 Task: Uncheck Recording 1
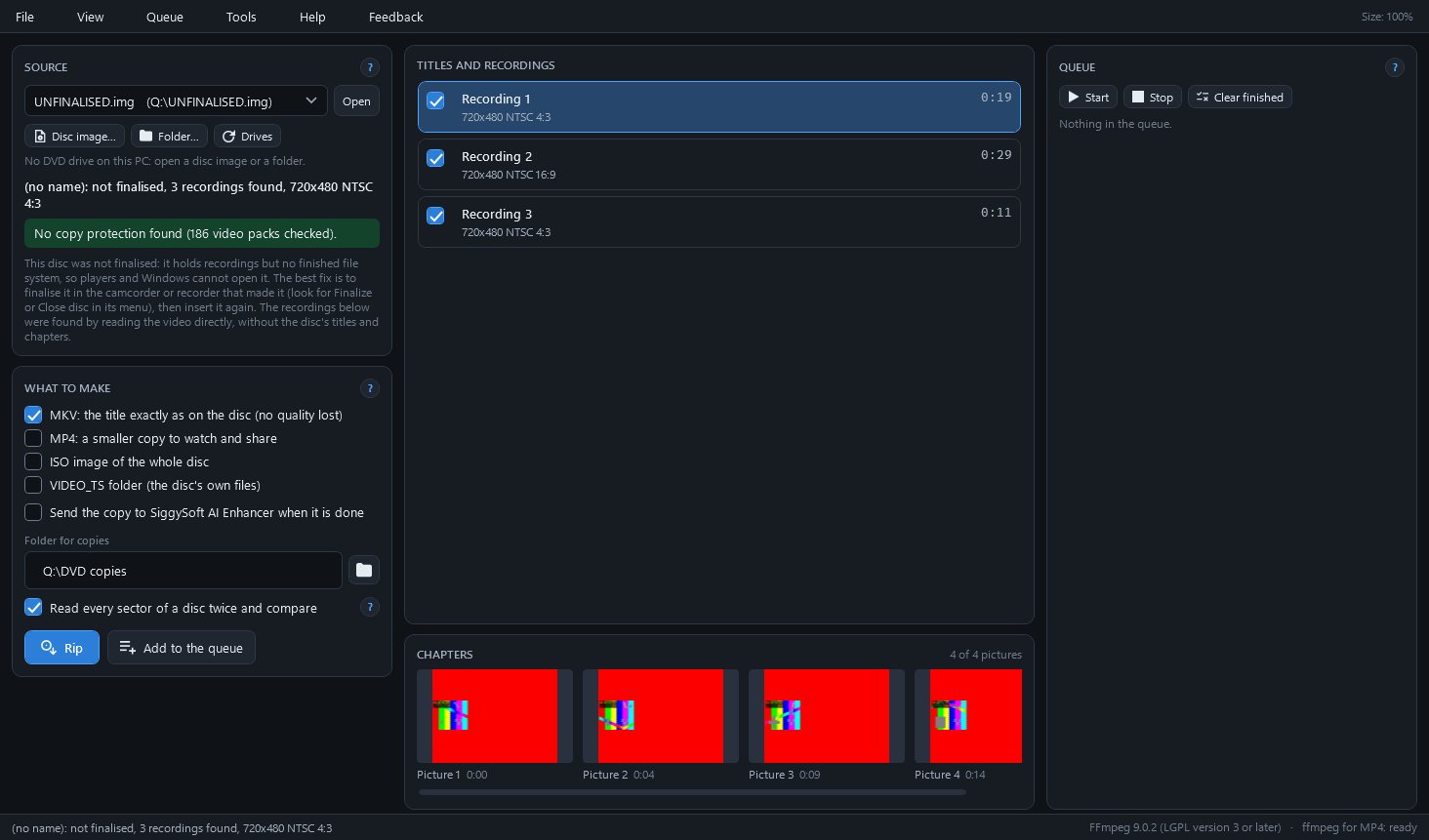pyautogui.click(x=436, y=100)
